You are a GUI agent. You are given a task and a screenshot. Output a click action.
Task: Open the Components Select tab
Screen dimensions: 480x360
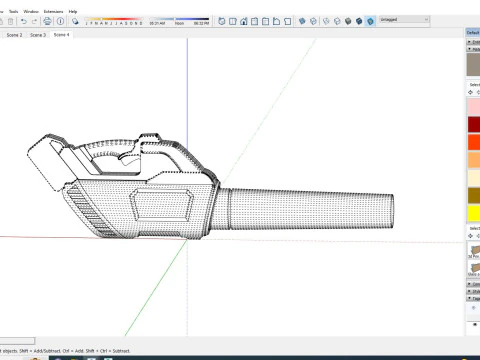click(x=475, y=228)
